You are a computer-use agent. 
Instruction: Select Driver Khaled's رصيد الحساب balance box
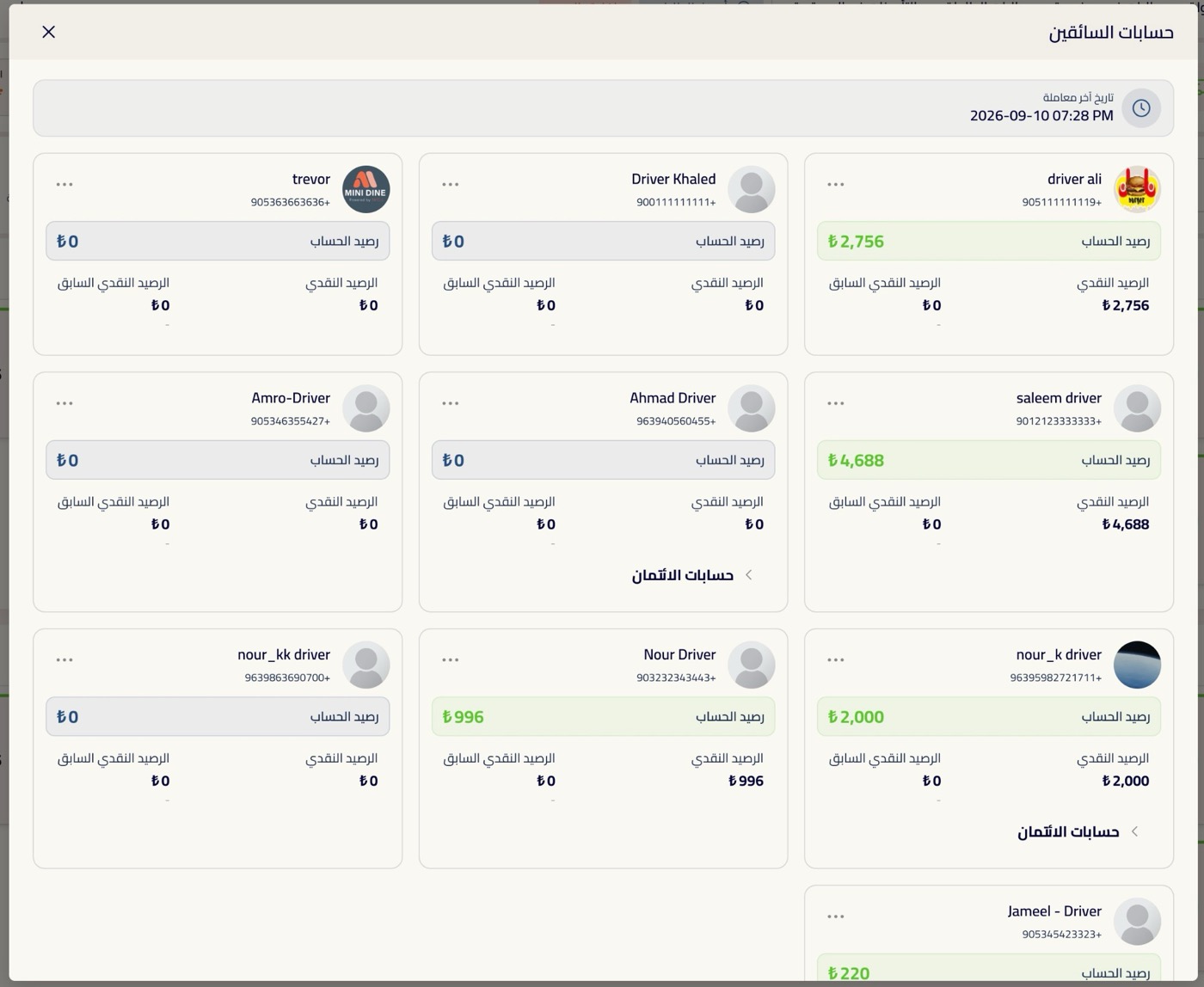[x=603, y=241]
